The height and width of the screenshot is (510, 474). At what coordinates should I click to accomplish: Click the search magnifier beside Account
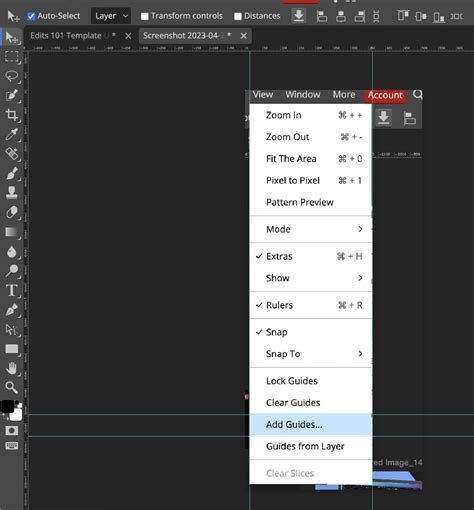coord(418,95)
